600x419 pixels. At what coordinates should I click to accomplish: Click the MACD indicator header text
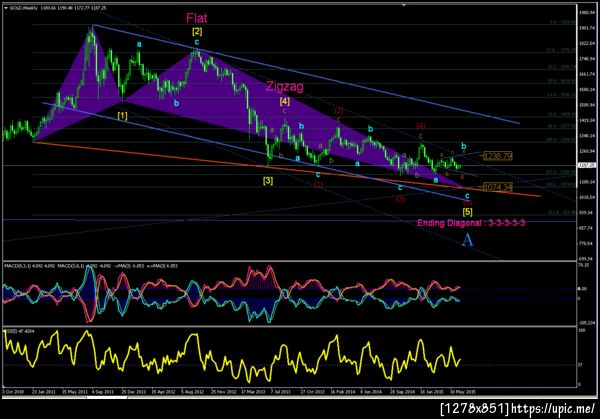point(91,266)
